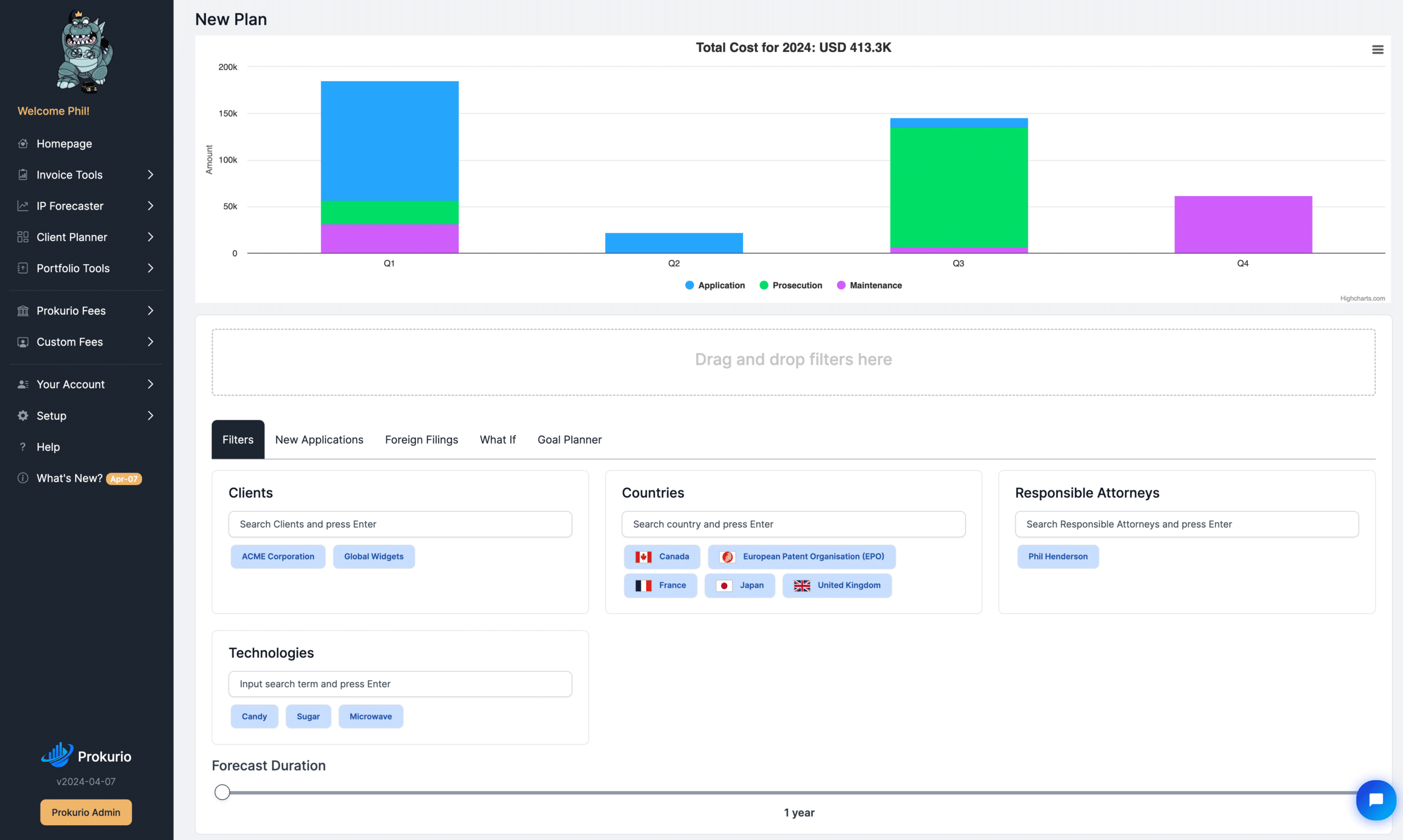The width and height of the screenshot is (1403, 840).
Task: Click the Prokurio Admin button
Action: click(86, 812)
